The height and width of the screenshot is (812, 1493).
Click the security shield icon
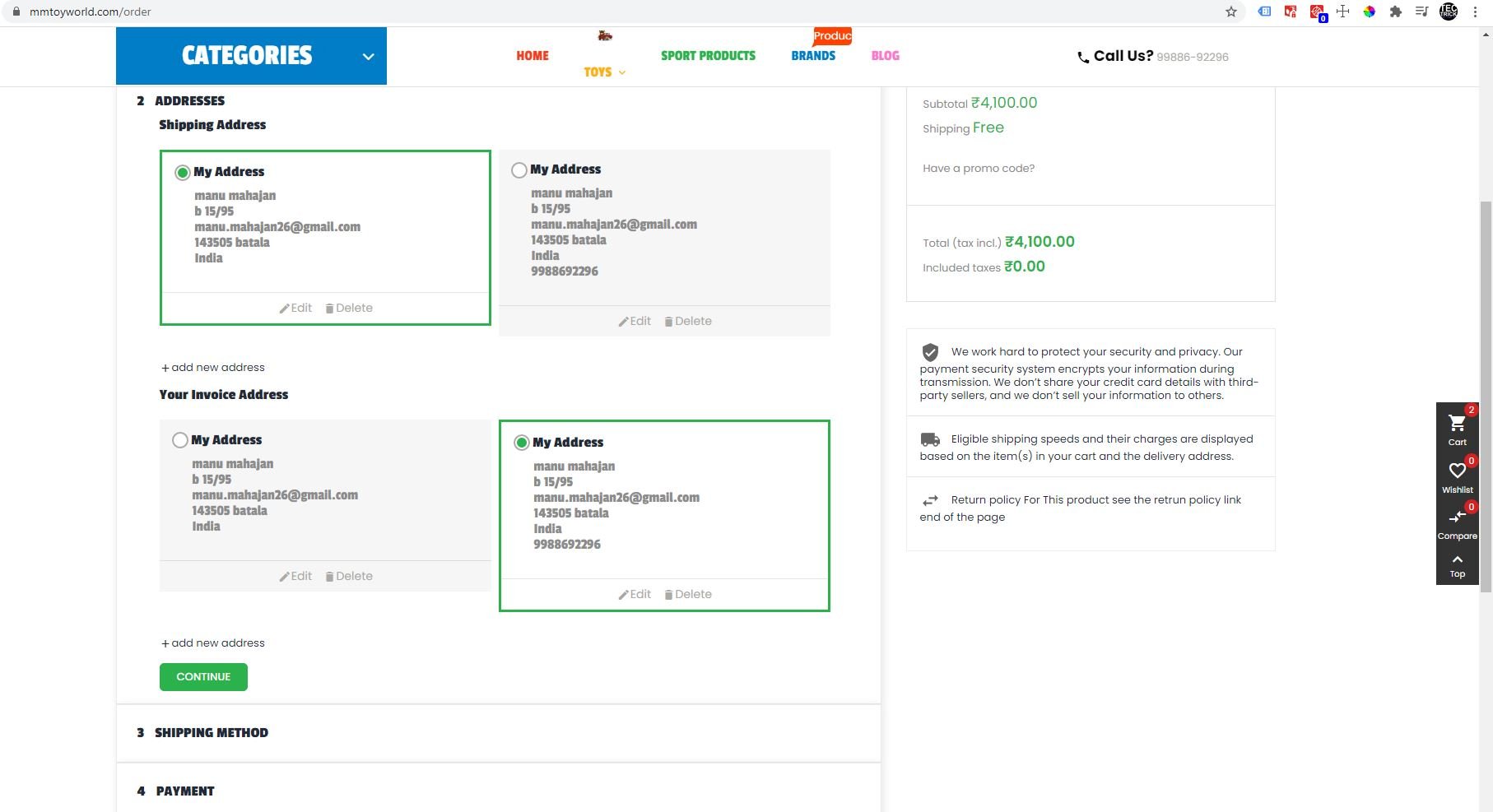tap(930, 352)
